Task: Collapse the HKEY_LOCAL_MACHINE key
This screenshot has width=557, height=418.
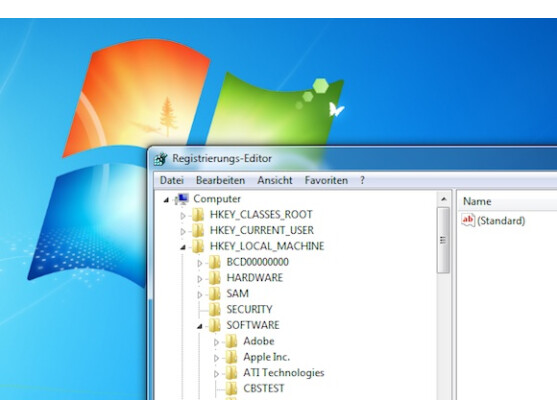Action: coord(183,247)
